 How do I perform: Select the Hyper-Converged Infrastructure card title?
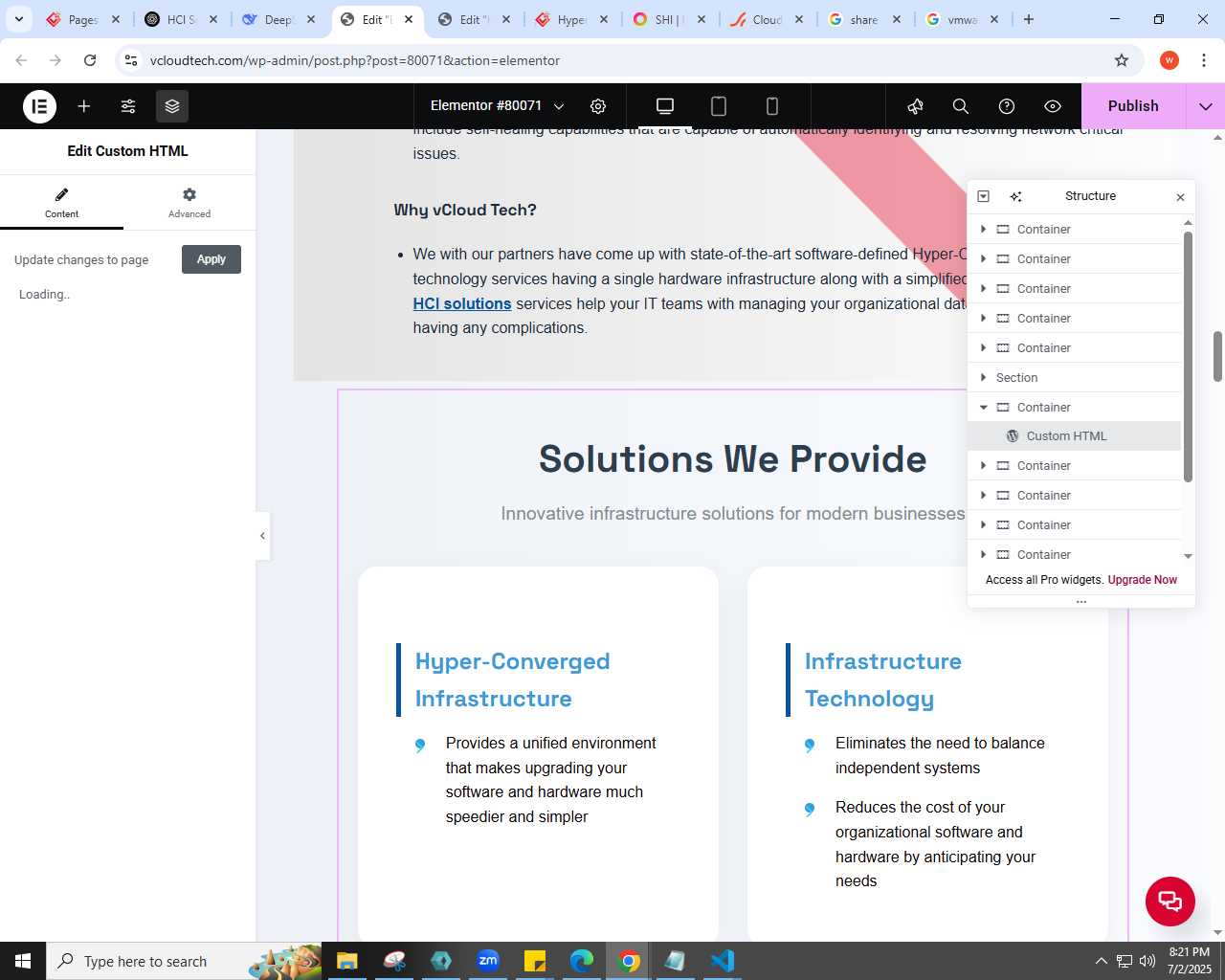(512, 680)
